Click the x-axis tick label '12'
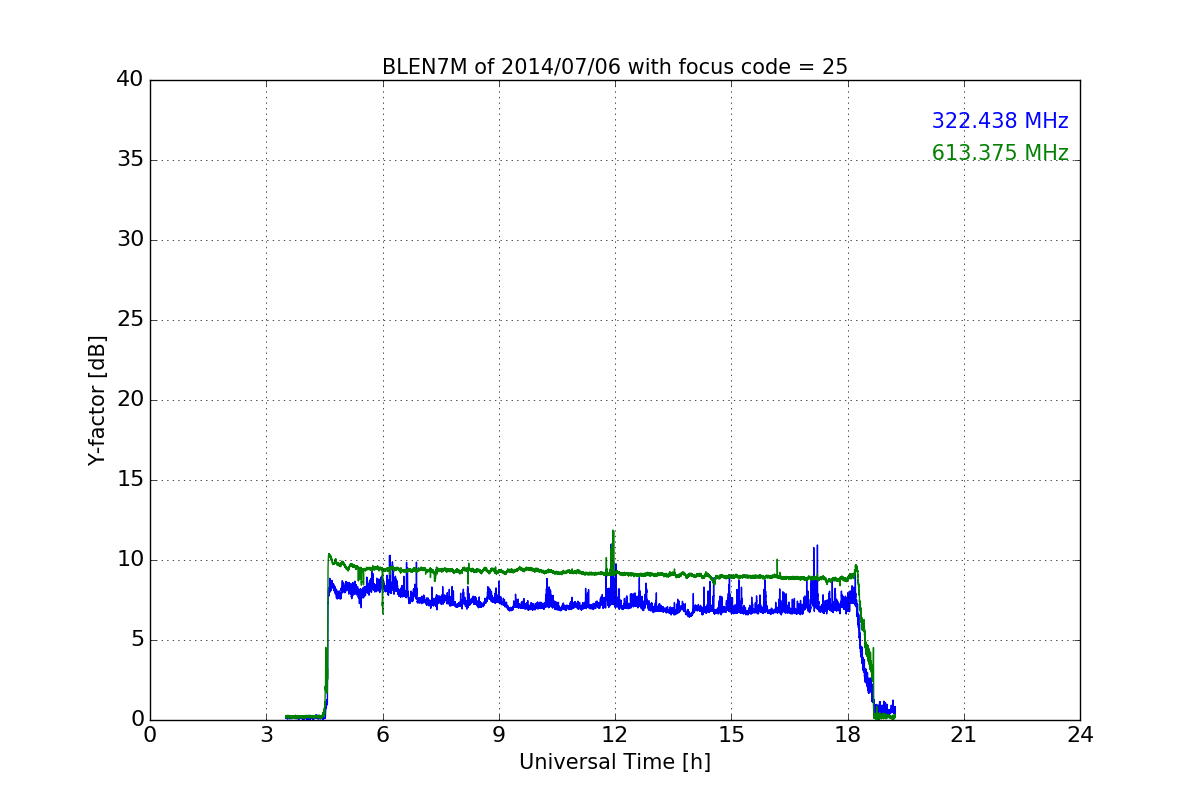 click(x=615, y=735)
